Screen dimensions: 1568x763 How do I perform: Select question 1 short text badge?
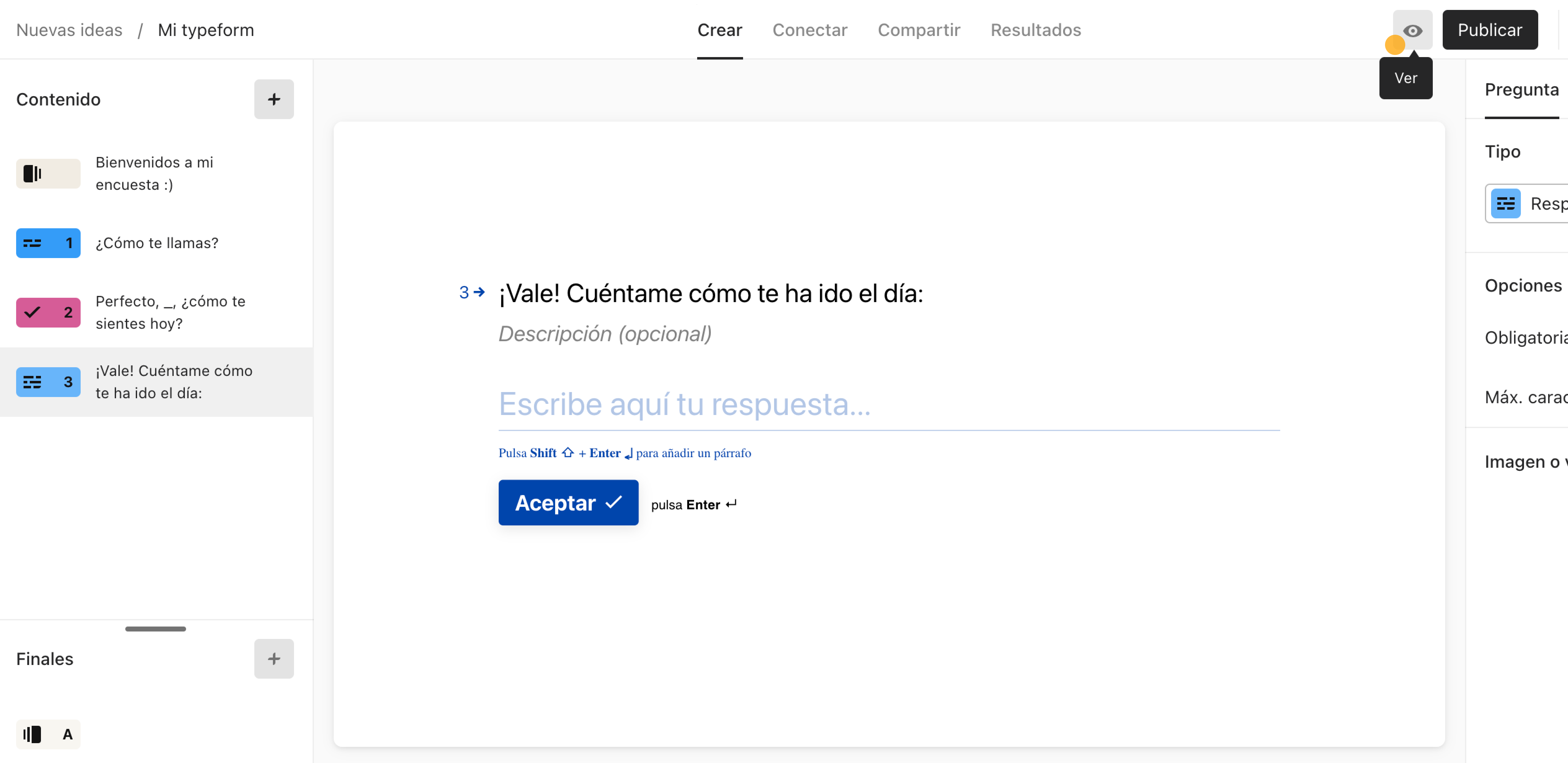click(48, 243)
